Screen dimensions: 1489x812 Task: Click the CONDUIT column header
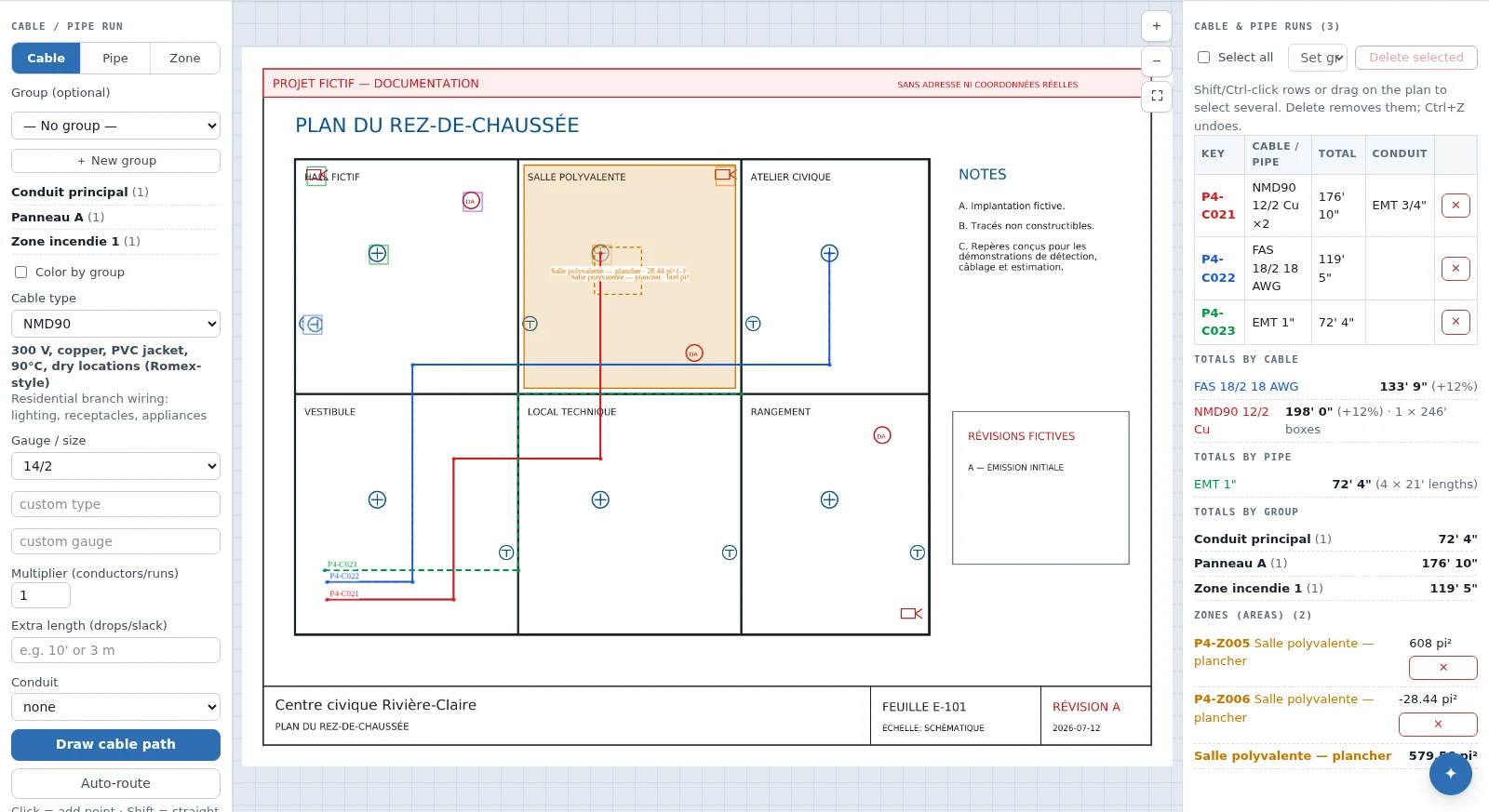coord(1400,154)
